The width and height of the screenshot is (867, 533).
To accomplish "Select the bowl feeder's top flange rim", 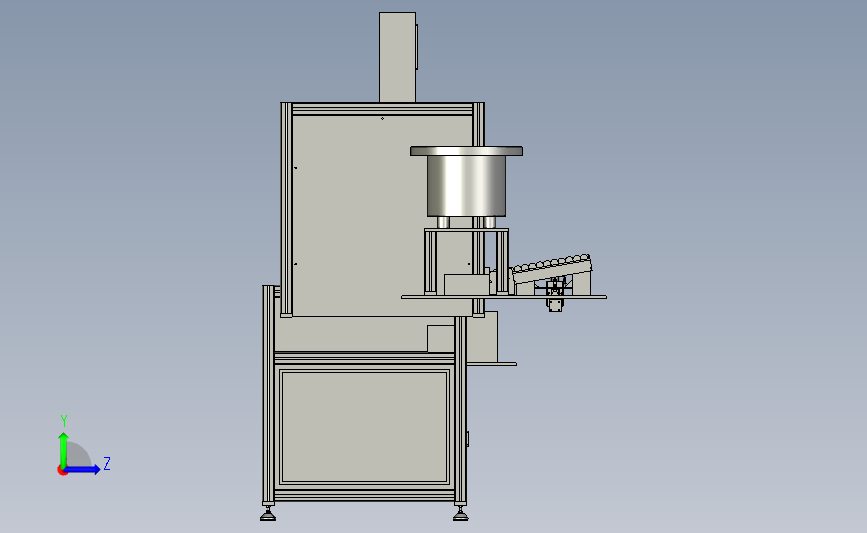I will click(466, 151).
